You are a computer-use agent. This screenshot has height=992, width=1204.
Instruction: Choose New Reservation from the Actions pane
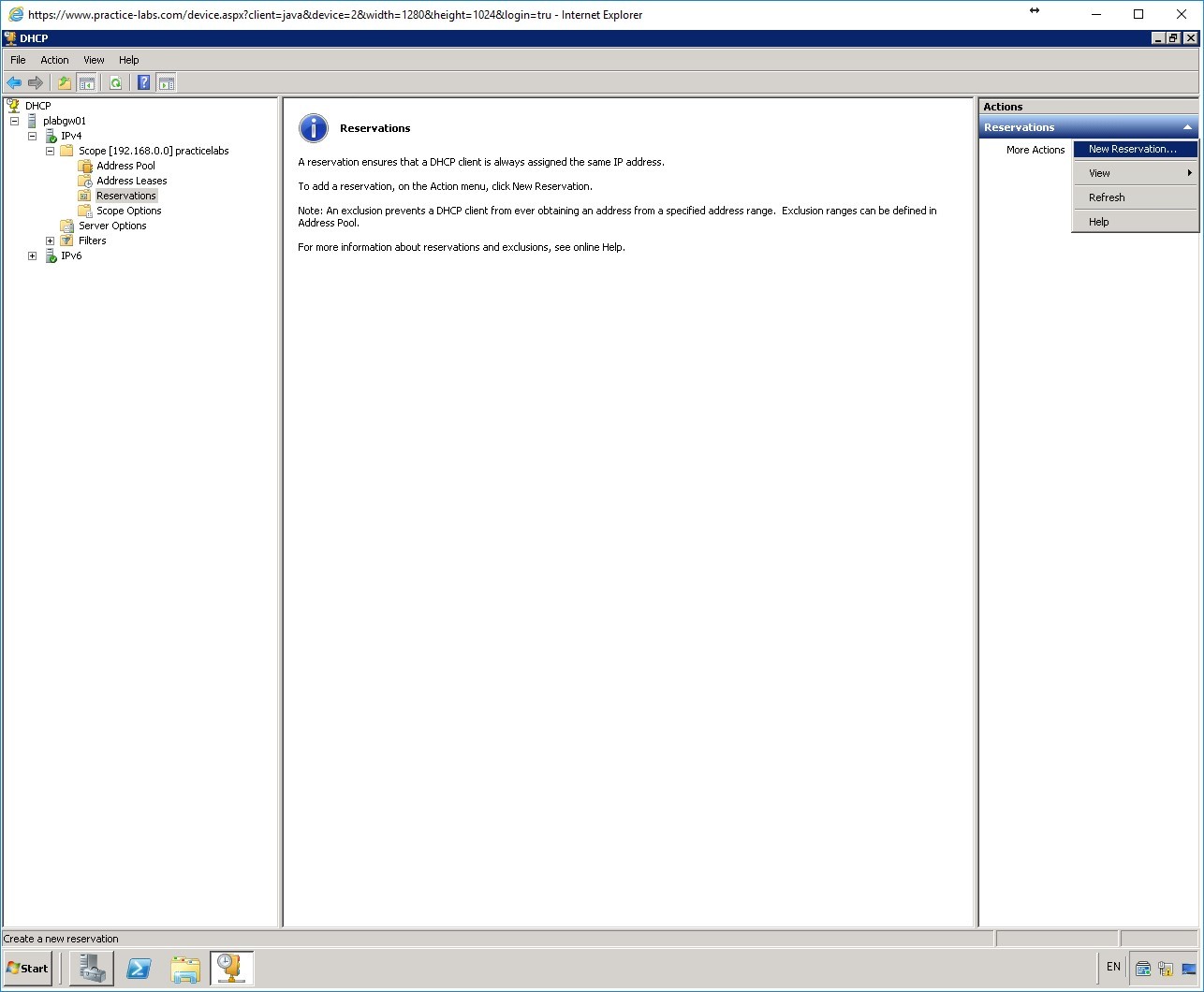click(1134, 148)
